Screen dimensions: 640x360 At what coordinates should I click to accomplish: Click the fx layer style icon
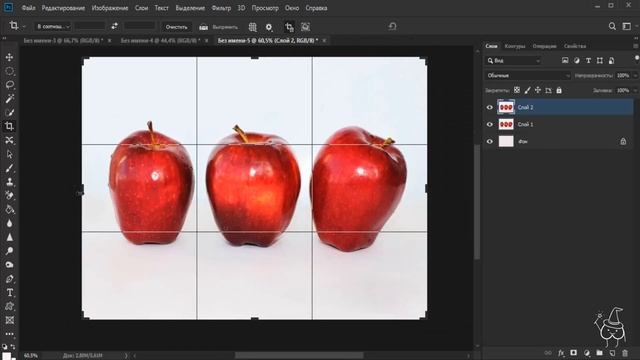[561, 353]
